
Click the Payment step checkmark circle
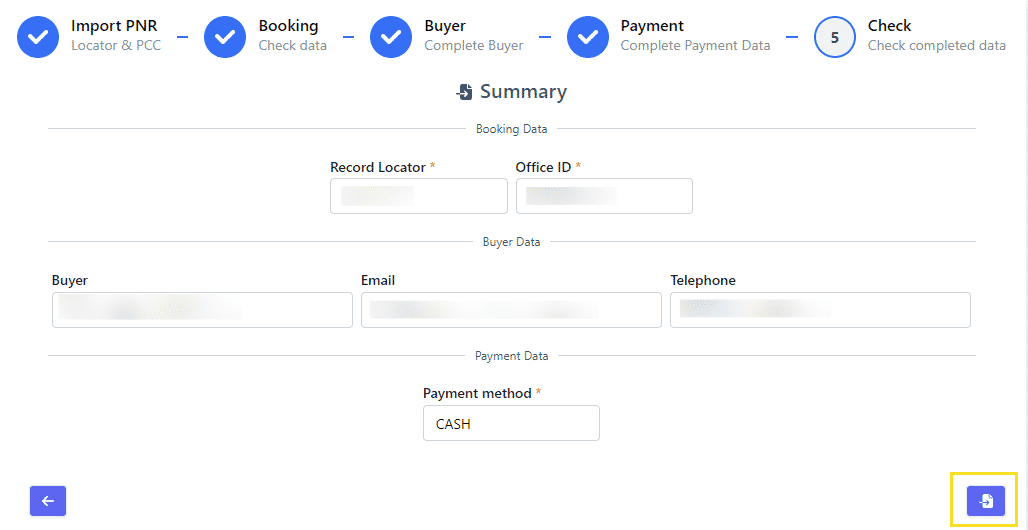588,37
